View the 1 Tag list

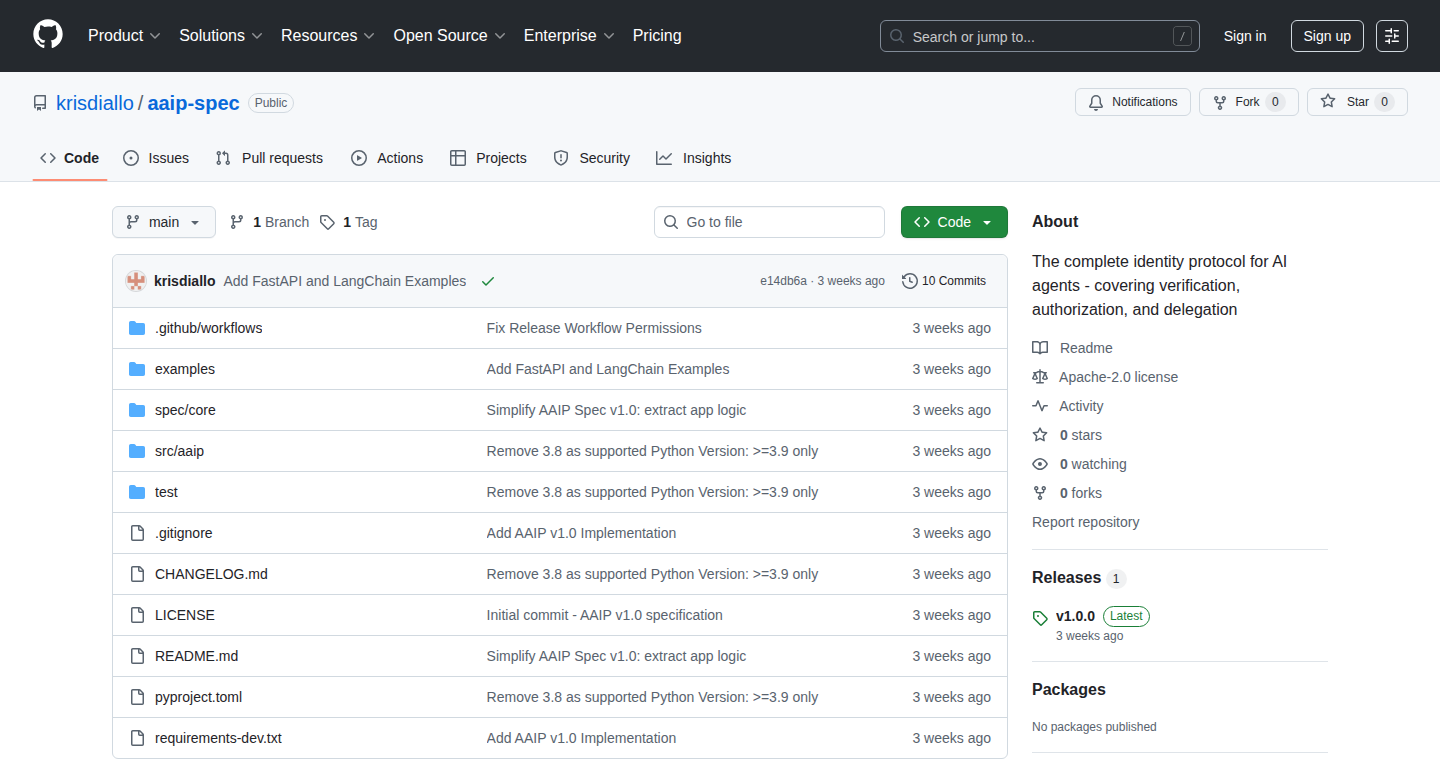coord(349,222)
